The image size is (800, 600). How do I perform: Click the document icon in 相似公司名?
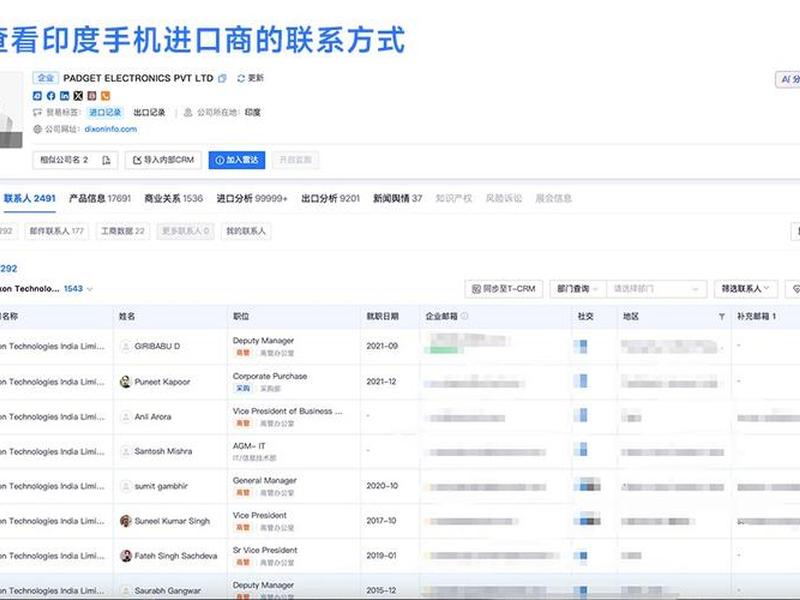point(106,160)
